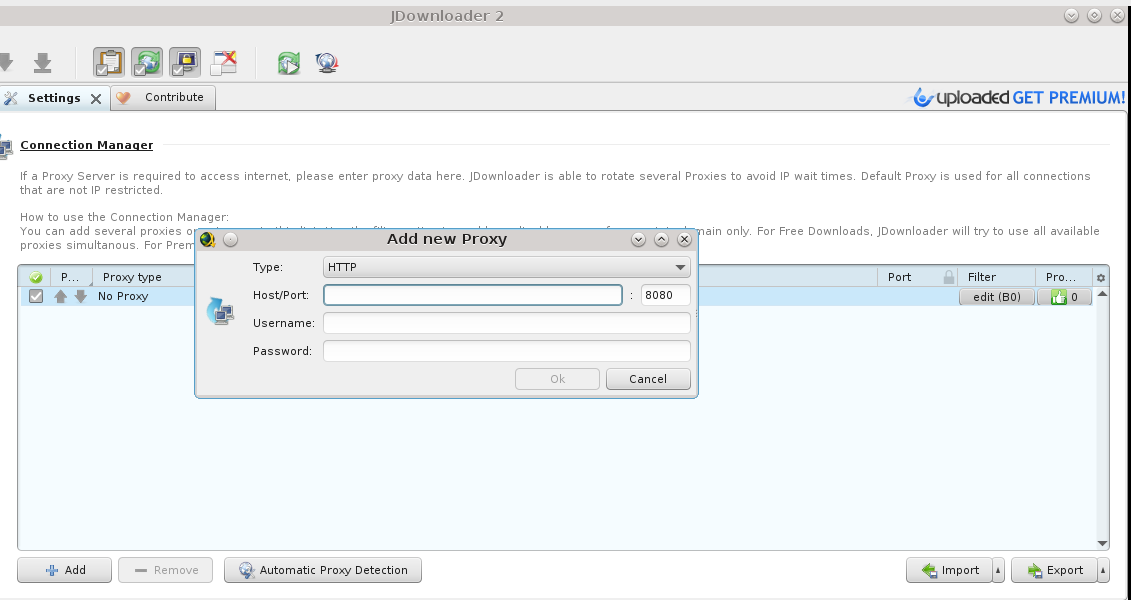Click the Port column header
This screenshot has width=1131, height=600.
(899, 277)
